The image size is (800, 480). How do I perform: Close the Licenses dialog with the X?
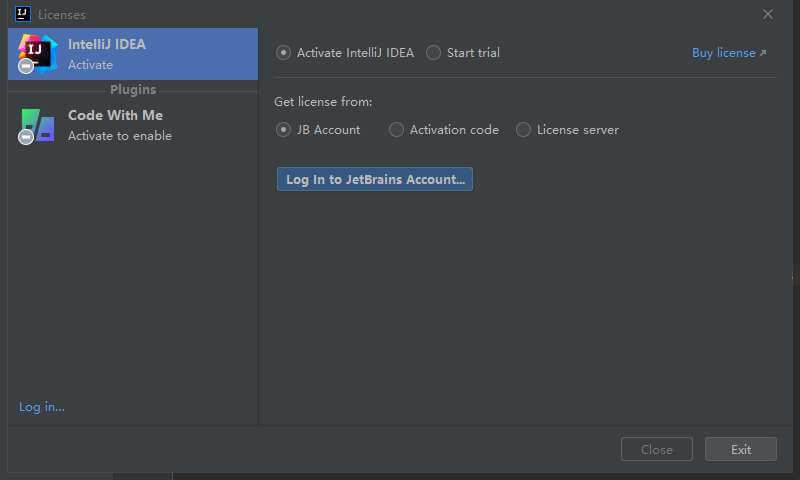coord(767,14)
